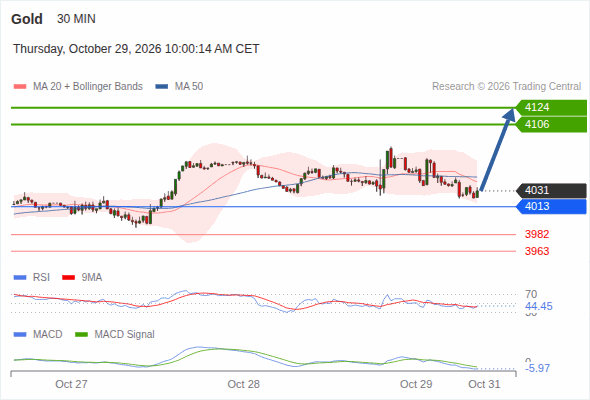Click the RSI value 44.45

[x=539, y=307]
